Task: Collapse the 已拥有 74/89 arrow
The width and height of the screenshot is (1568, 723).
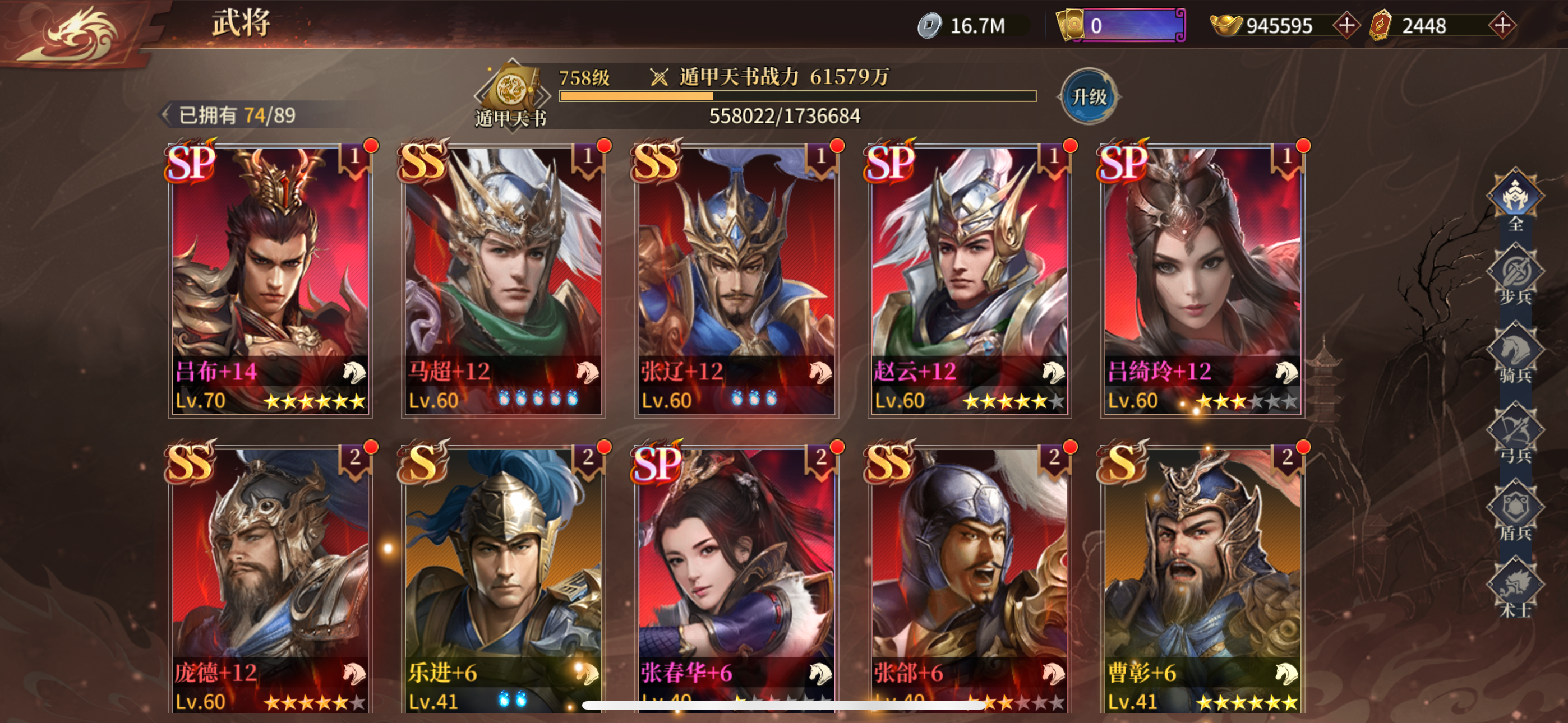Action: click(x=165, y=115)
